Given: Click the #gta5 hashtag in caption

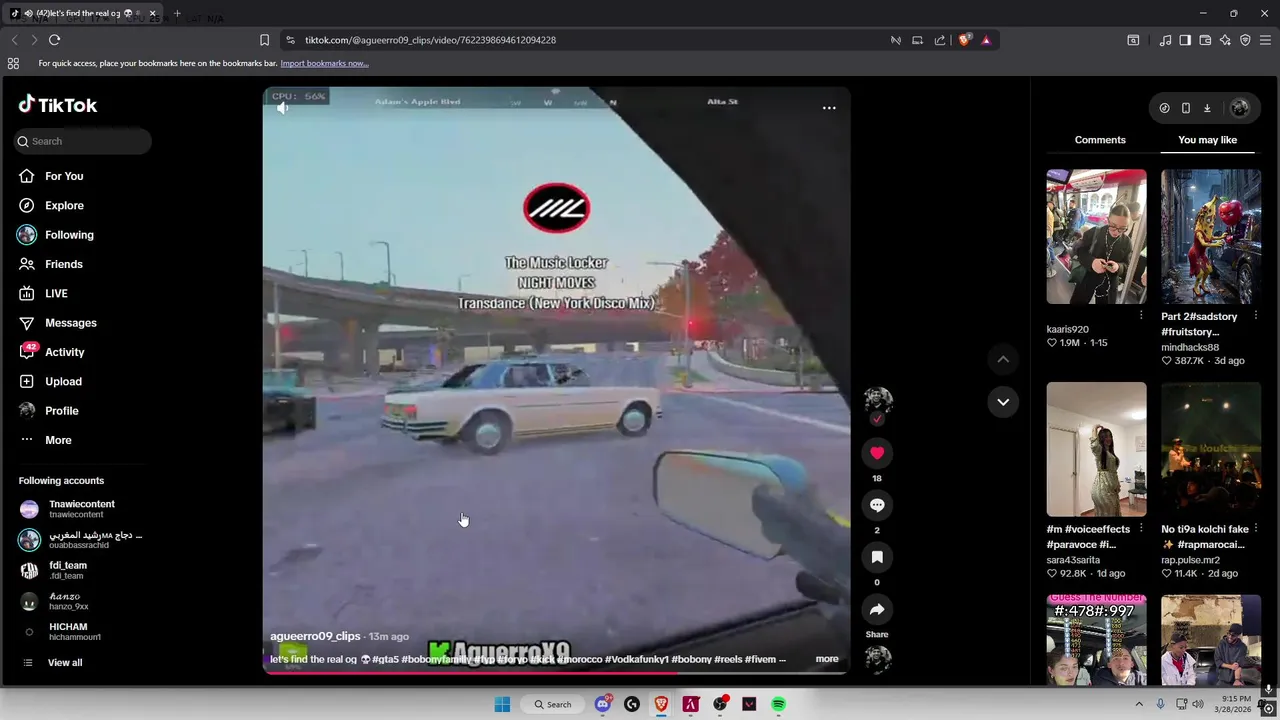Looking at the screenshot, I should [386, 659].
